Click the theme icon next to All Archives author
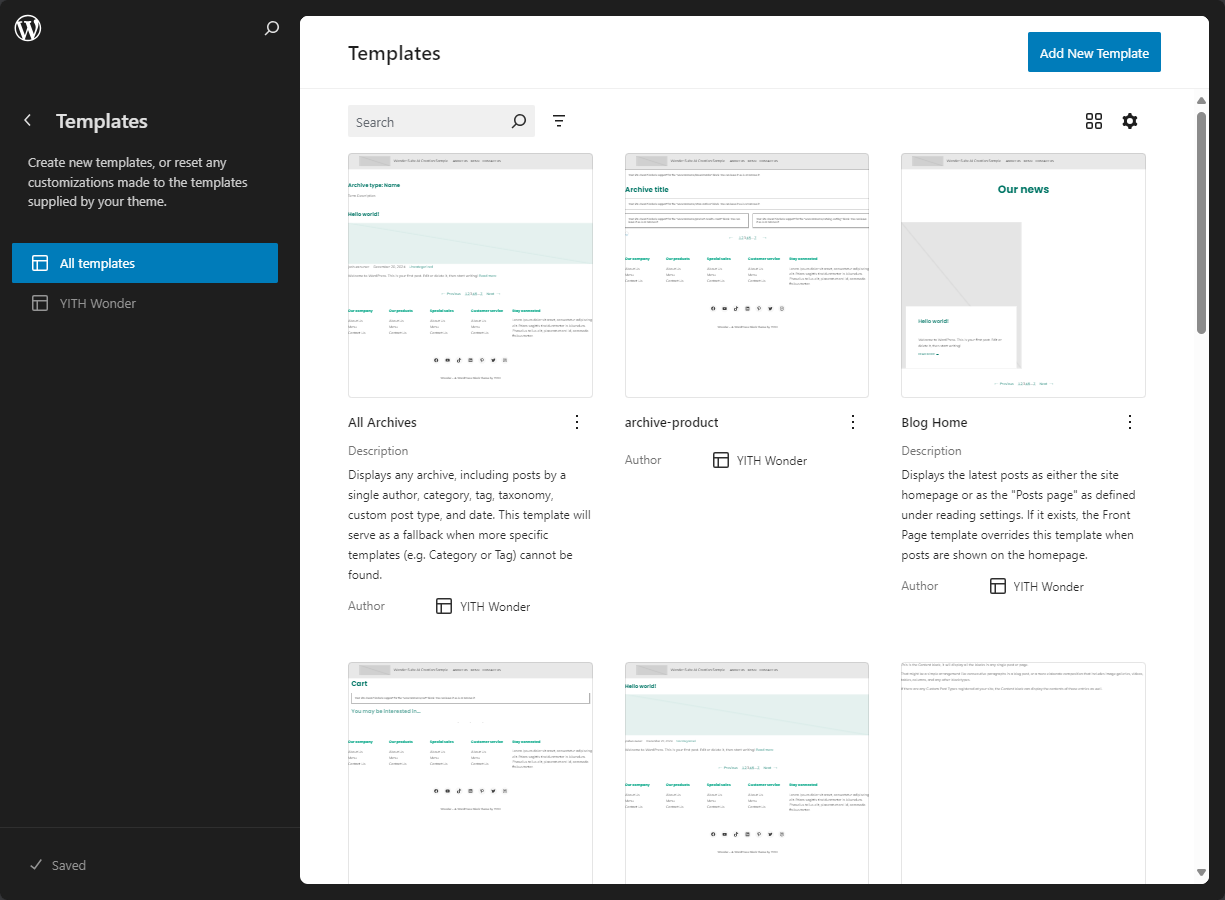This screenshot has width=1225, height=900. (443, 605)
